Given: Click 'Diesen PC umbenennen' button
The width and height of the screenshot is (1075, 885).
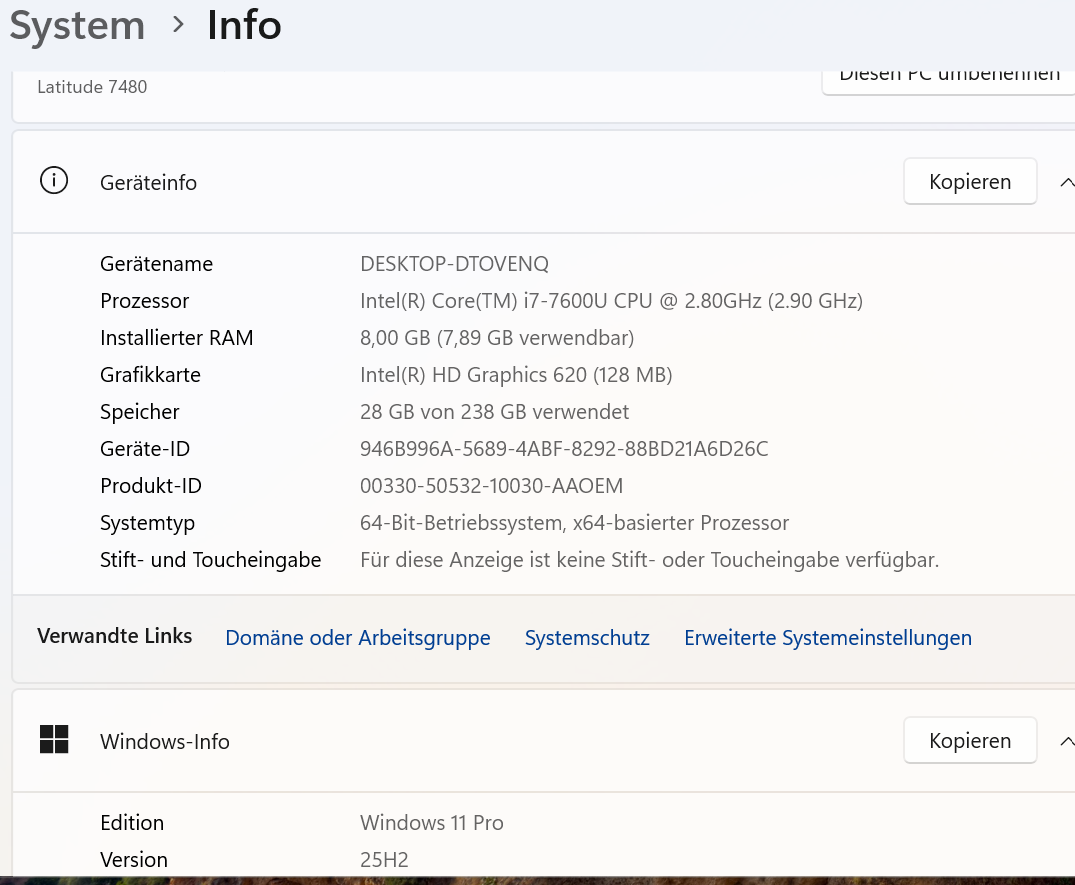Looking at the screenshot, I should click(x=949, y=82).
